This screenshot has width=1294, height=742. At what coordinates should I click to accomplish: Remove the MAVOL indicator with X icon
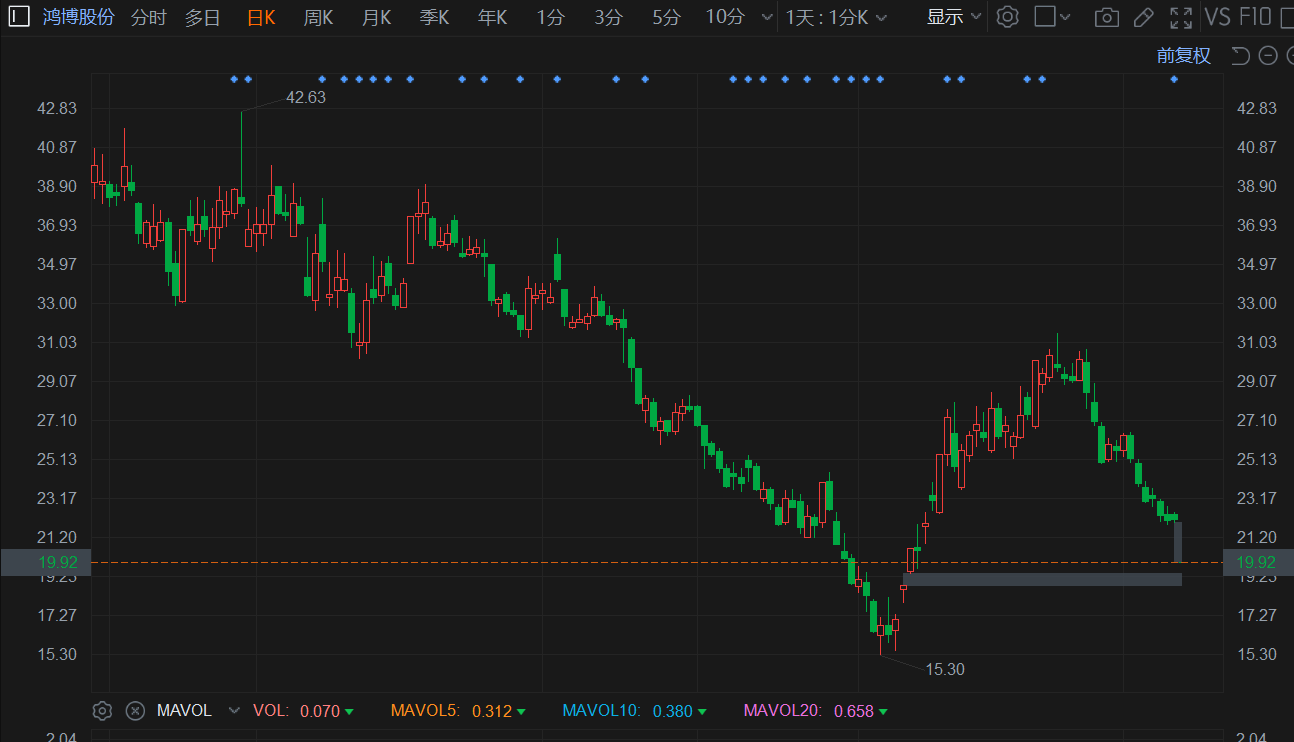click(x=135, y=711)
